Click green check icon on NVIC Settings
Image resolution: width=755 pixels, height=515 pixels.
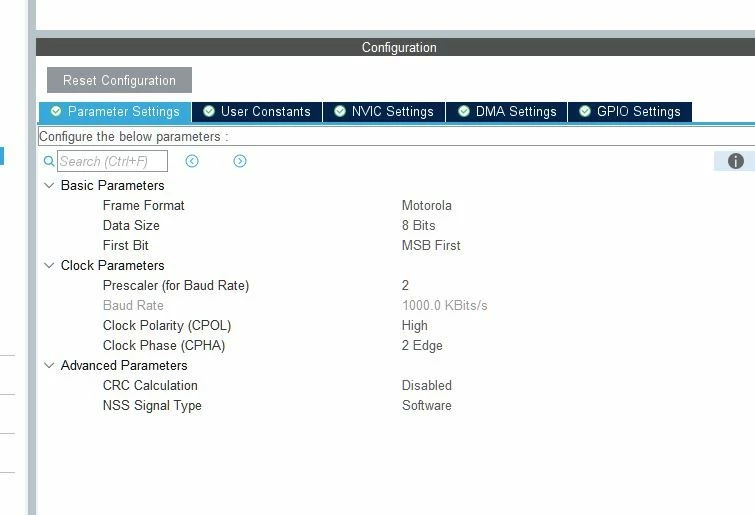[340, 111]
